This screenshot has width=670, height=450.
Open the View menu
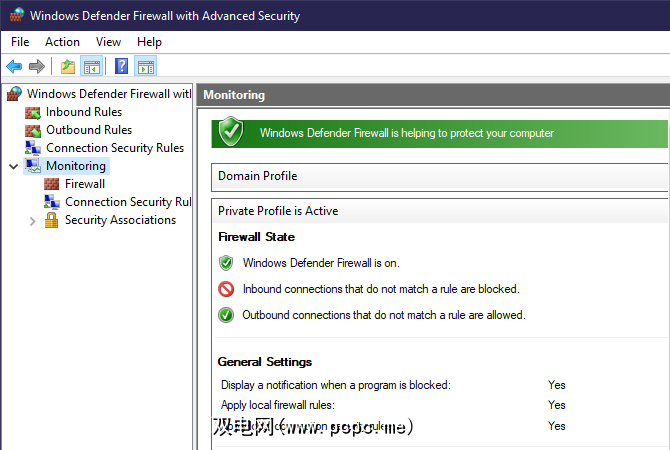[x=108, y=42]
